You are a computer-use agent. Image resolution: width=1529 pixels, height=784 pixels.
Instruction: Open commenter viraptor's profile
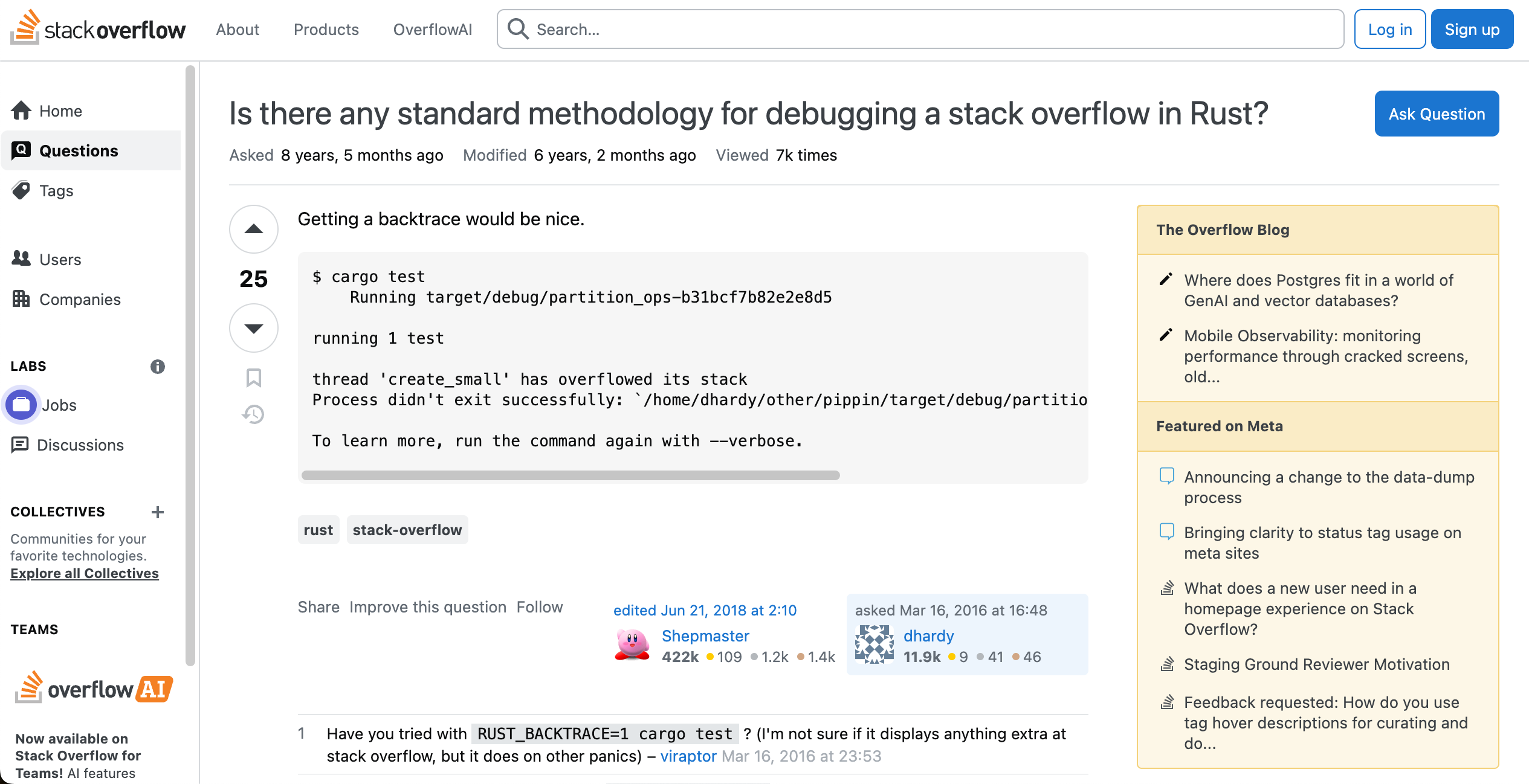tap(688, 756)
